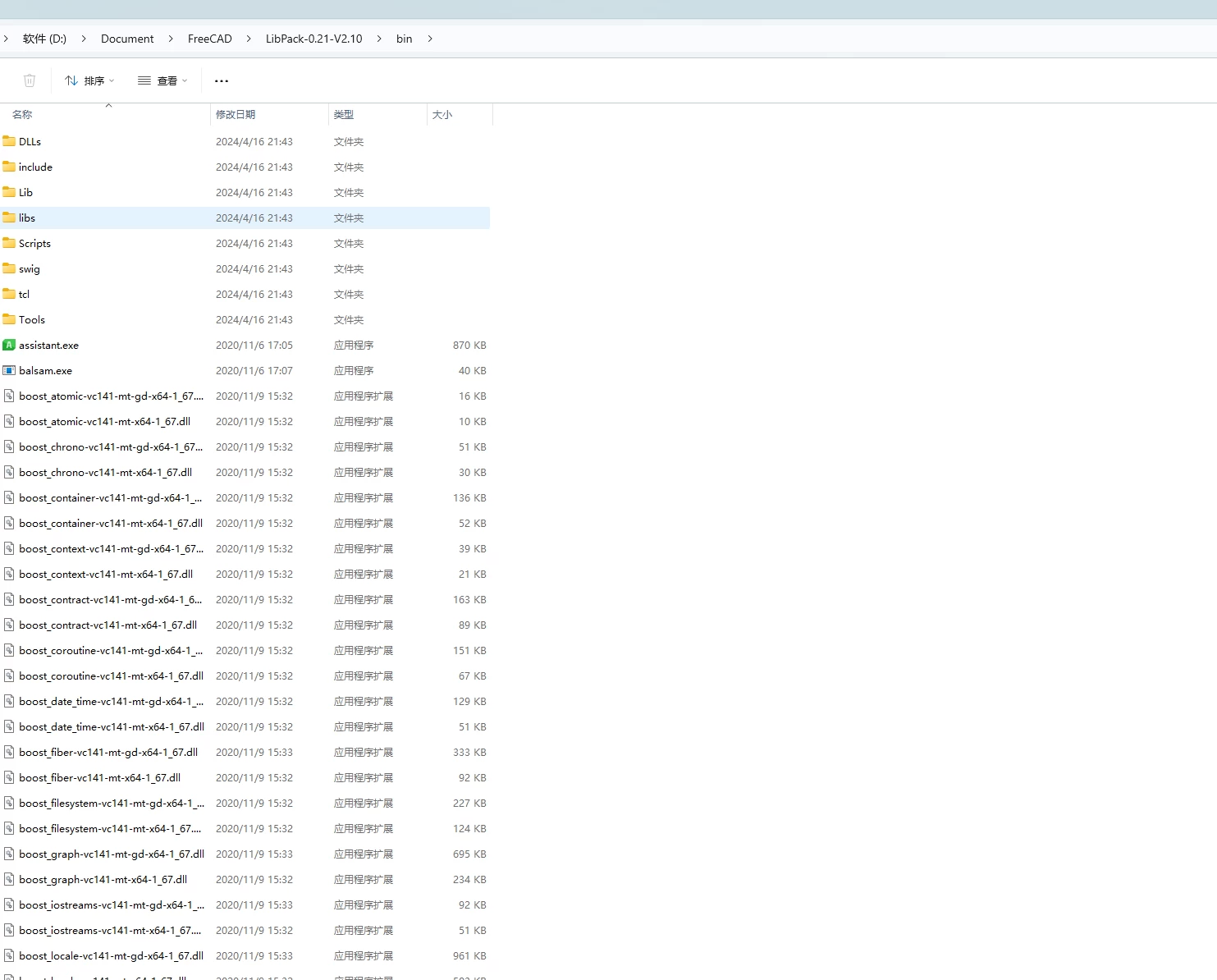Click the Scripts folder icon

click(x=9, y=243)
